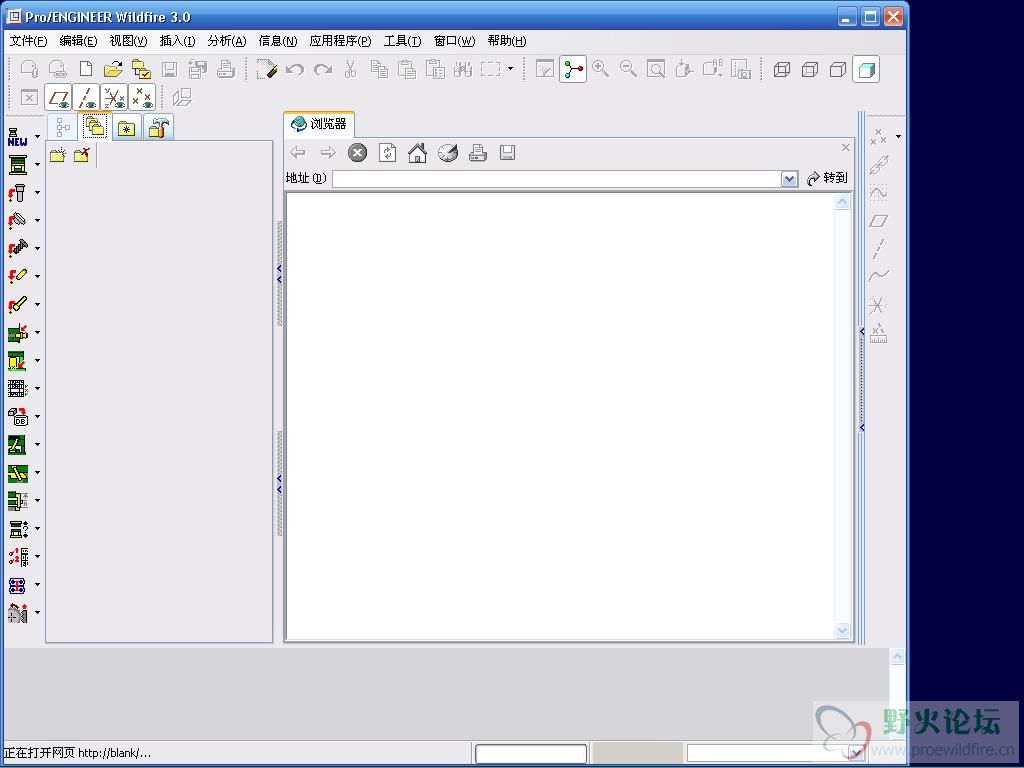Viewport: 1024px width, 768px height.
Task: Click the scissors Cut icon
Action: click(x=351, y=69)
